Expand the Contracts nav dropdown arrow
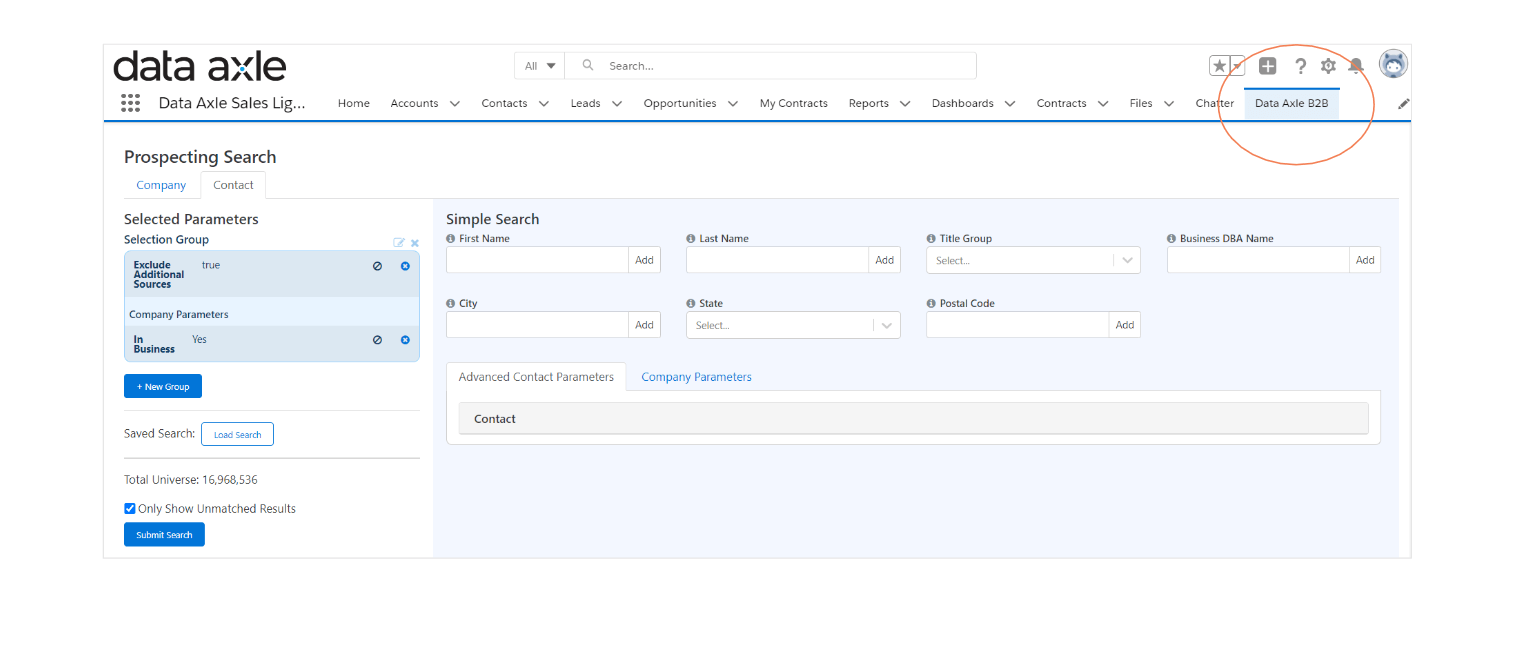1514x669 pixels. [1103, 103]
